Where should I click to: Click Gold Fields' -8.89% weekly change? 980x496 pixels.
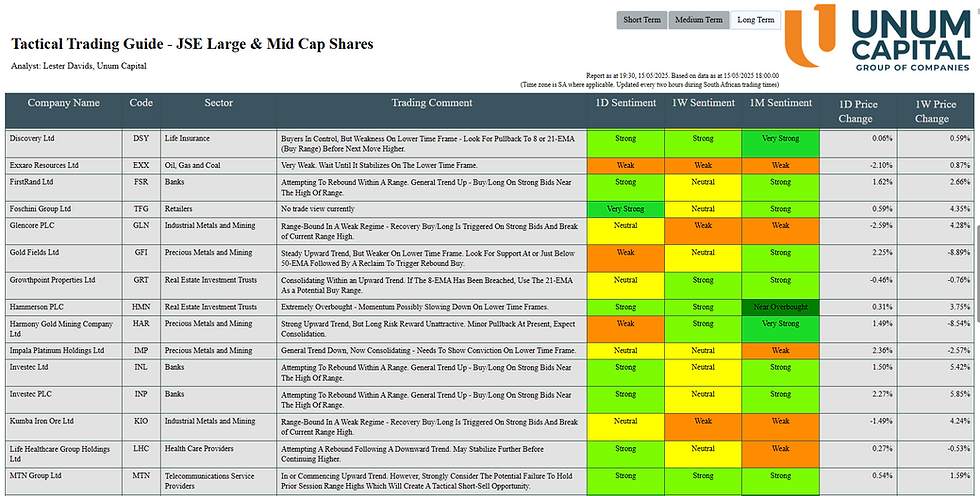(x=957, y=253)
